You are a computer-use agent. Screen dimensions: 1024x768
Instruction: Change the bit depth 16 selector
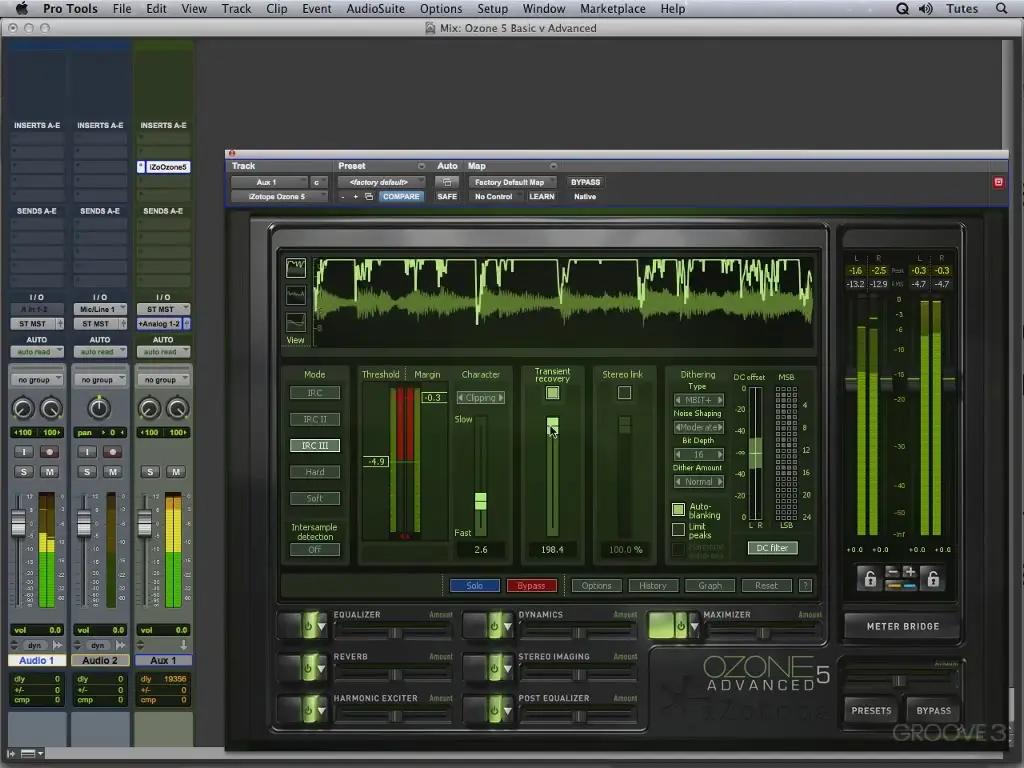(x=699, y=455)
